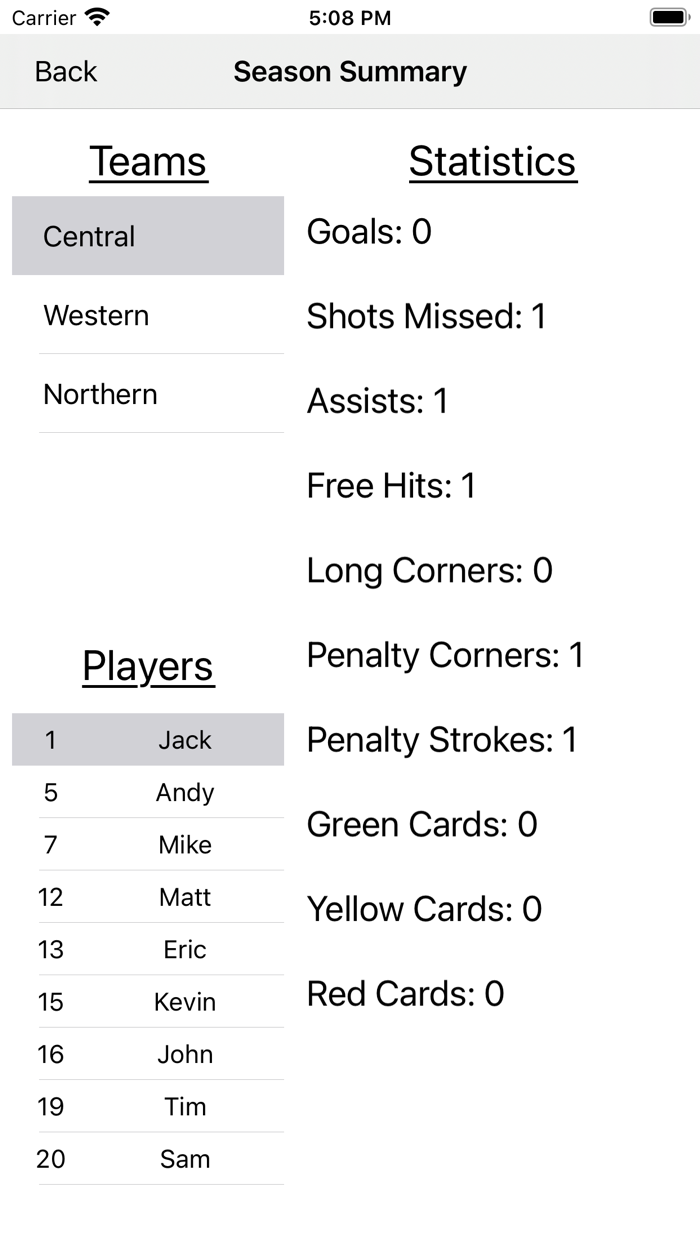Tap the Statistics heading
The width and height of the screenshot is (700, 1244).
[492, 161]
